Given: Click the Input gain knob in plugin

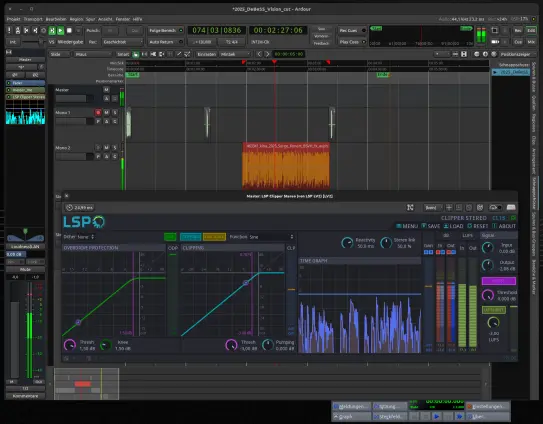Looking at the screenshot, I should (488, 248).
